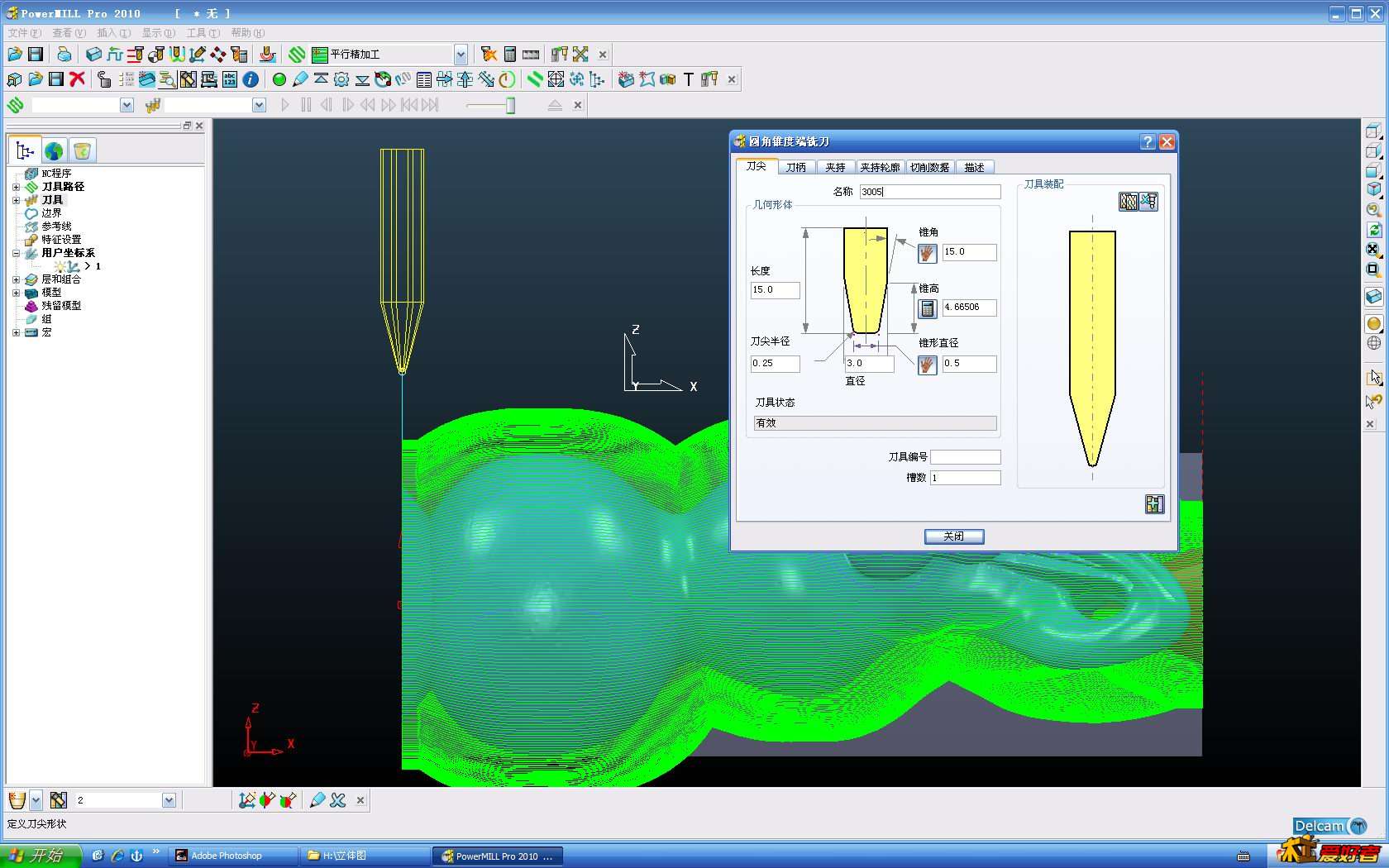The height and width of the screenshot is (868, 1389).
Task: Click the help question mark in dialog
Action: 1148,142
